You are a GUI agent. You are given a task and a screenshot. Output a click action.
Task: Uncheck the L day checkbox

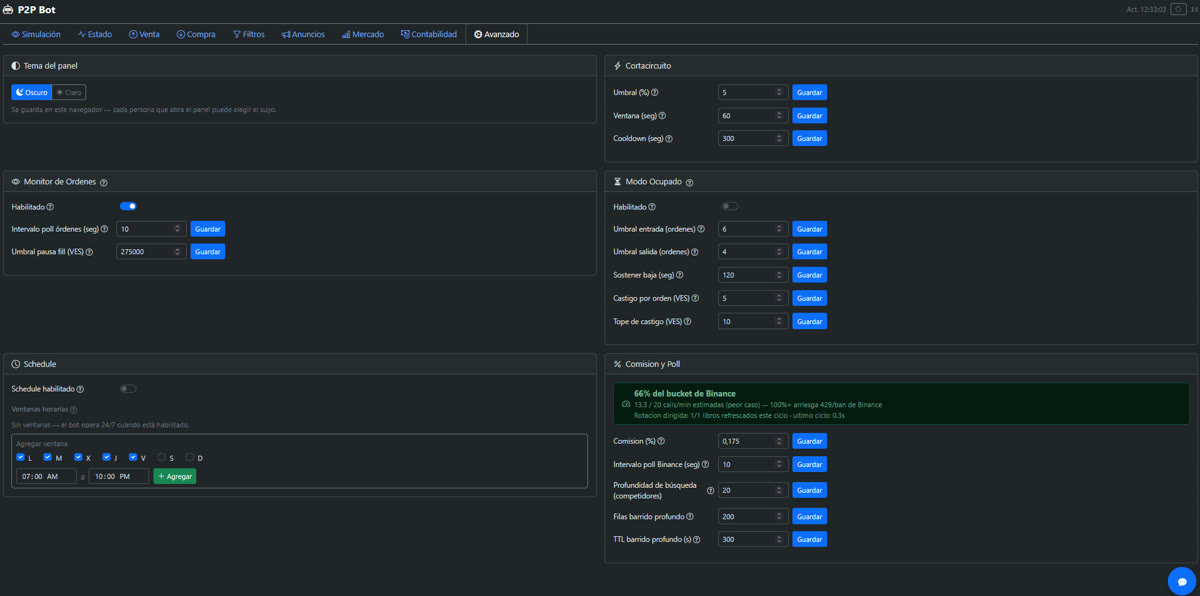pyautogui.click(x=20, y=457)
